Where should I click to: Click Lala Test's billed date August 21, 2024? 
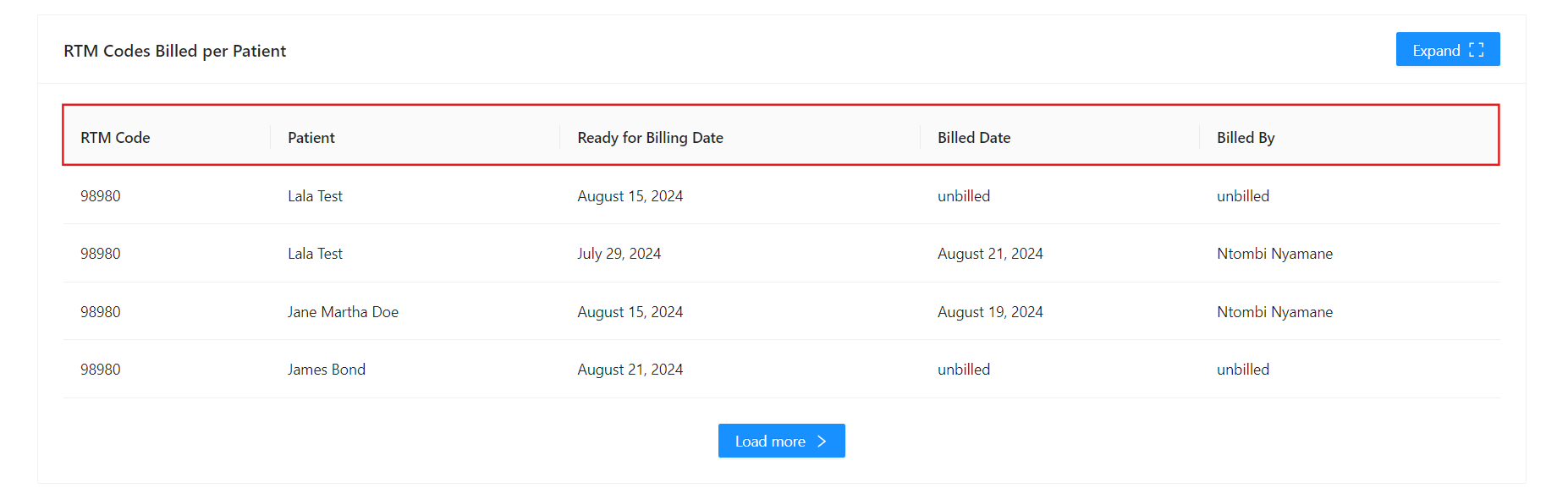990,254
